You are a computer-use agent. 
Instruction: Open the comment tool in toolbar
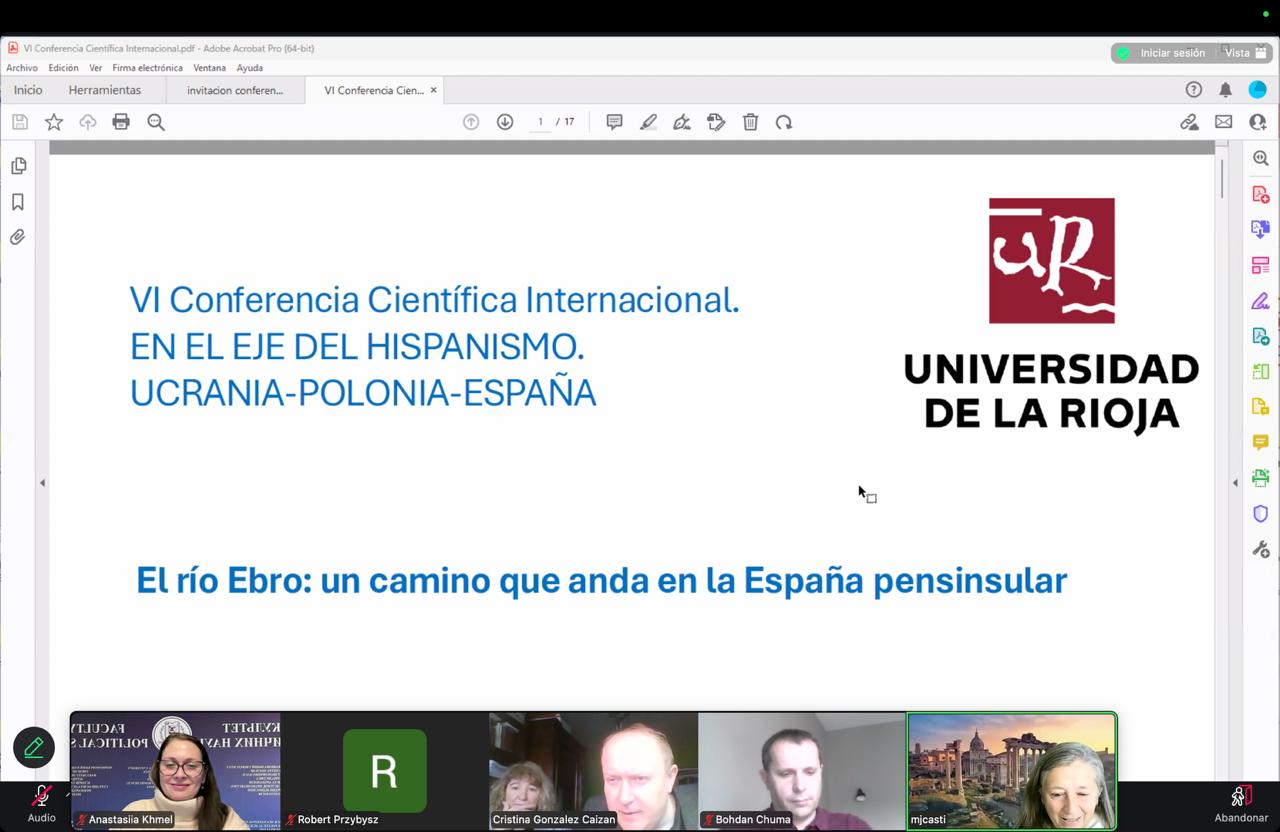tap(614, 122)
